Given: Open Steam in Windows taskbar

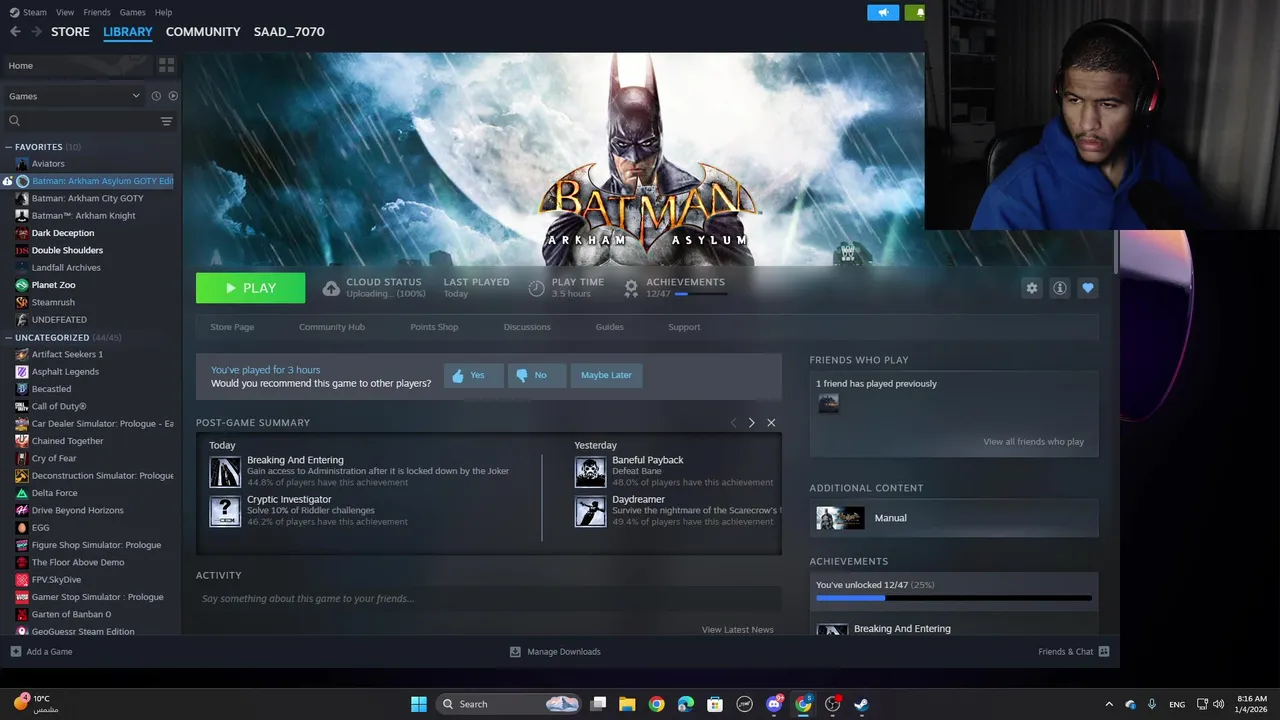Looking at the screenshot, I should point(861,704).
